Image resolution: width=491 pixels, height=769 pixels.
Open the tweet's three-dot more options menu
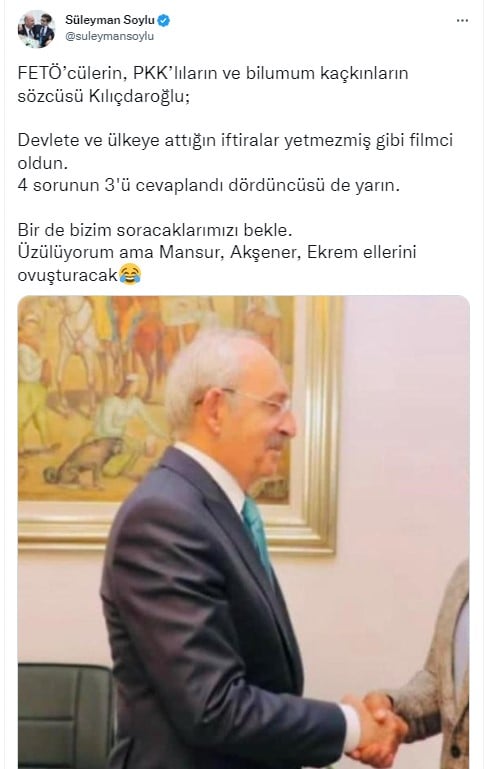tap(462, 21)
